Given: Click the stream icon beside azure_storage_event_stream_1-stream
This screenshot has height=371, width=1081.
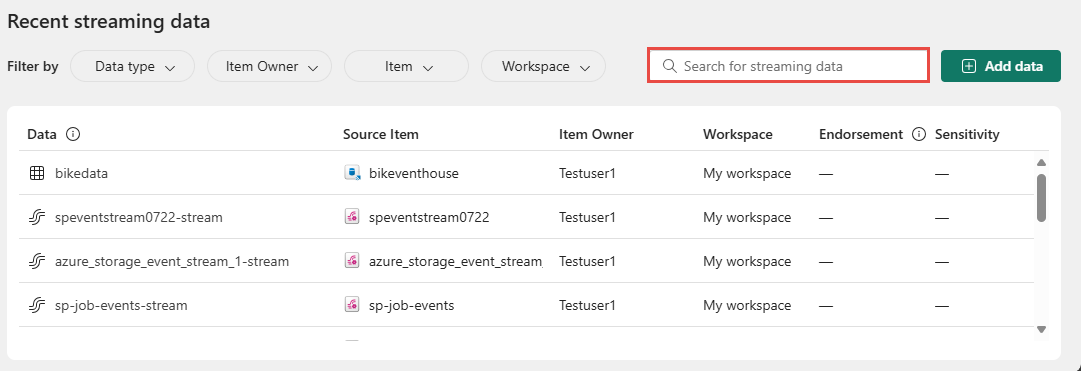Looking at the screenshot, I should click(x=37, y=261).
